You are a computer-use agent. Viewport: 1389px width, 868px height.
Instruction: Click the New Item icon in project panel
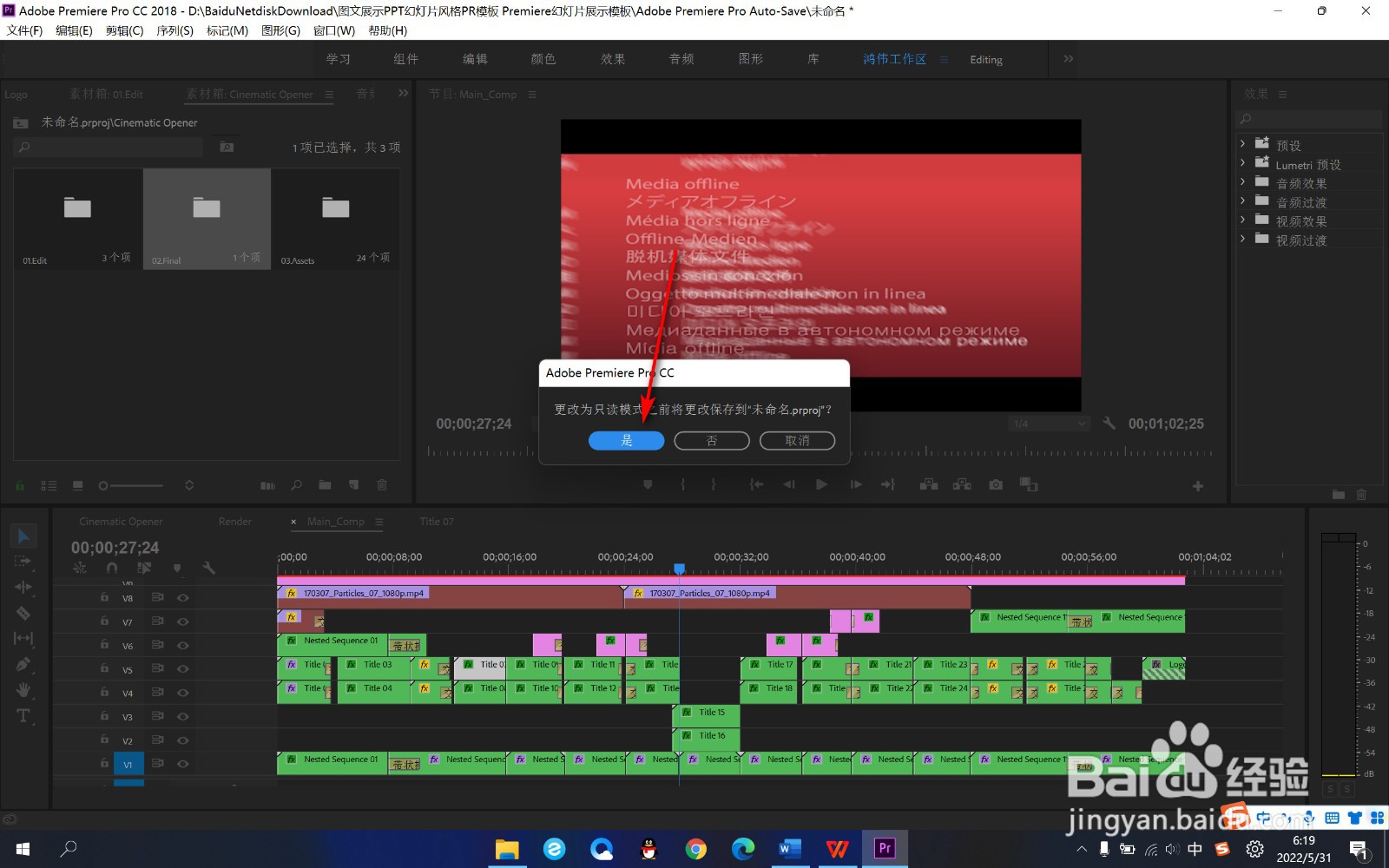tap(353, 485)
